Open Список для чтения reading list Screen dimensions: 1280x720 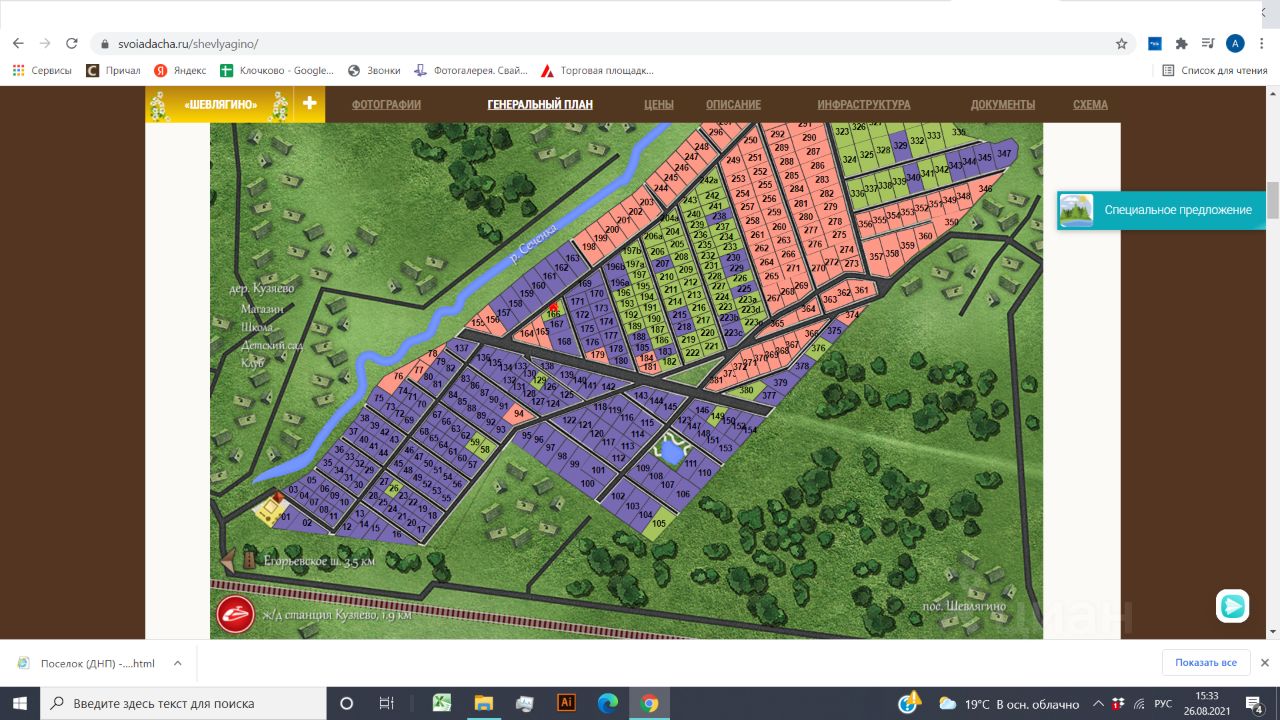[1215, 71]
